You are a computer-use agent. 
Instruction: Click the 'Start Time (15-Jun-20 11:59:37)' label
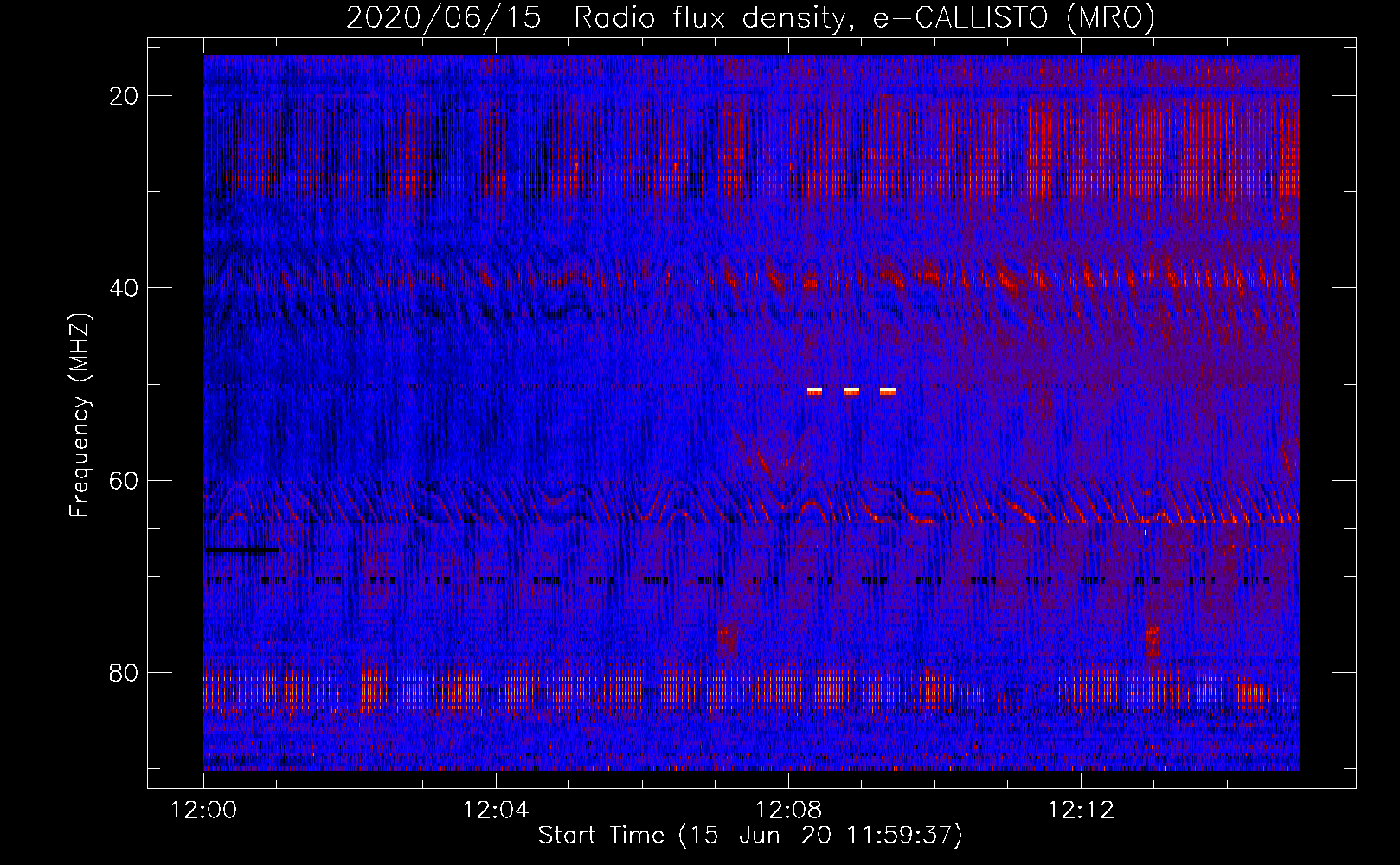[750, 836]
